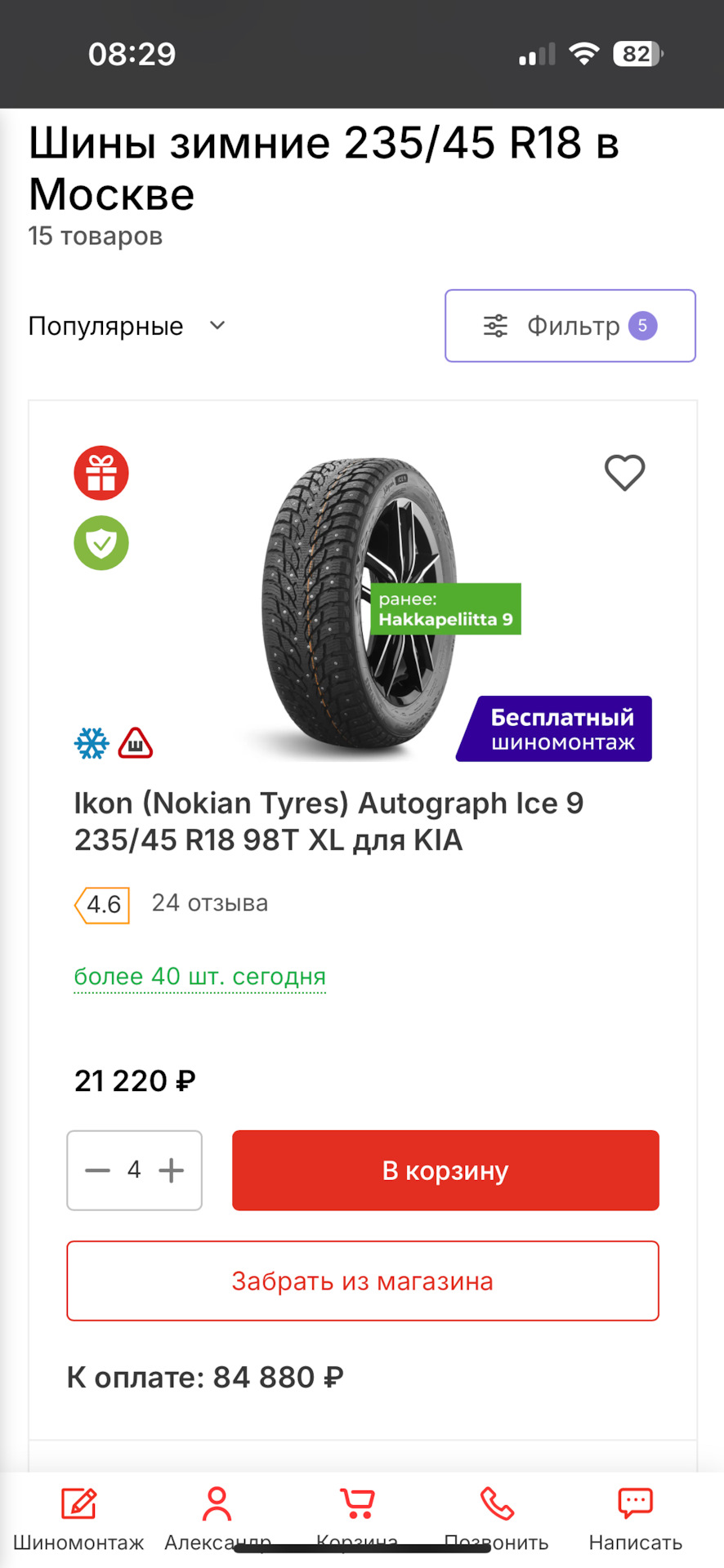This screenshot has height=1568, width=724.
Task: Expand the Популярные sorting dropdown
Action: point(127,326)
